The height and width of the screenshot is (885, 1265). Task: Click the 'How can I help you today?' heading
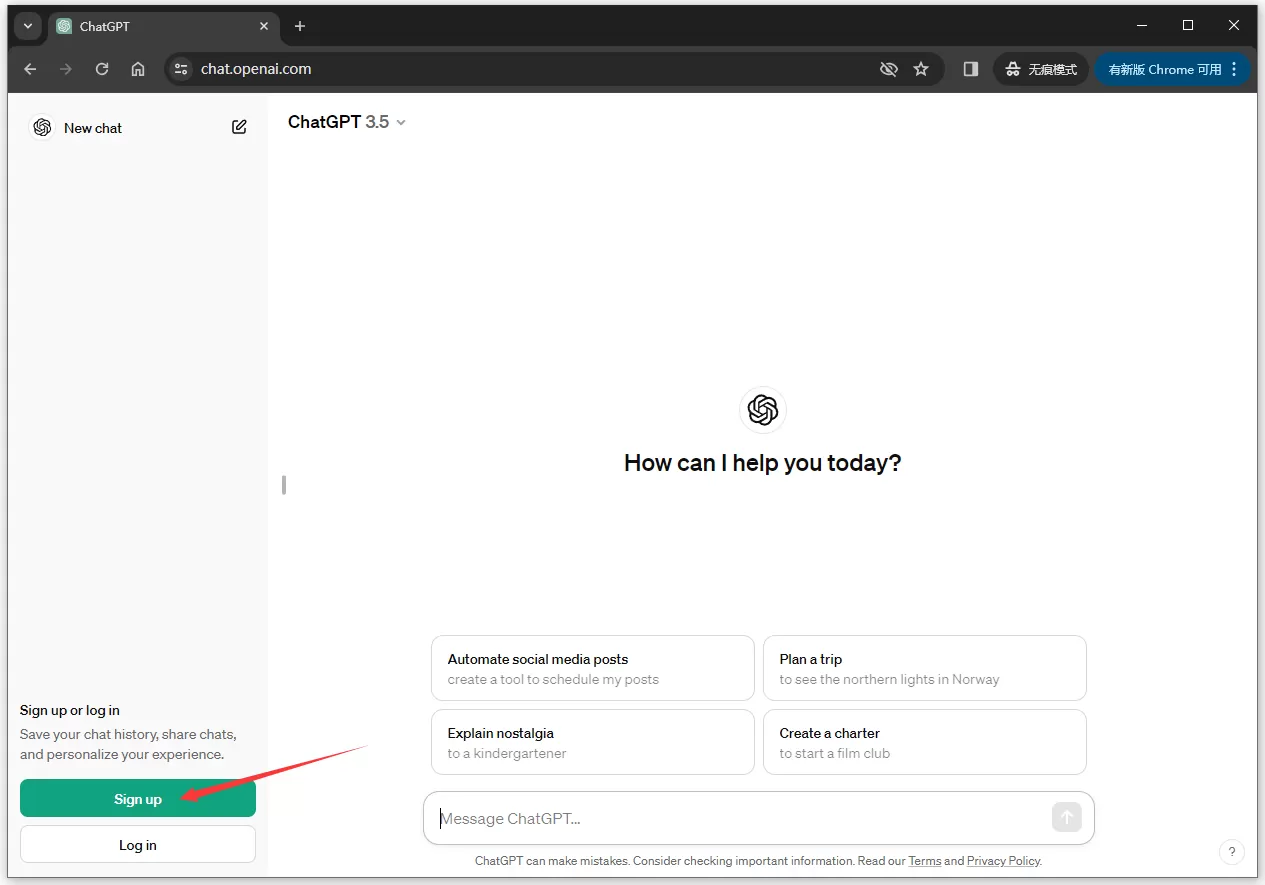pos(763,463)
